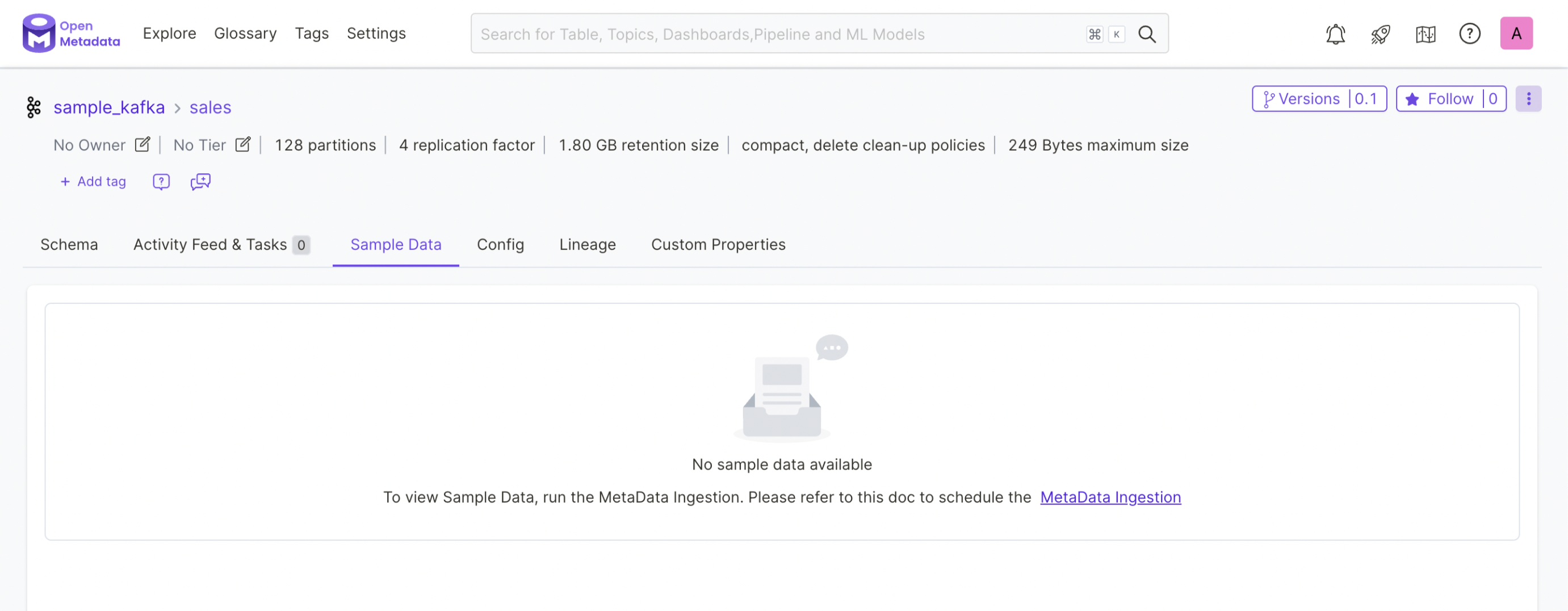Click the Versions 0.1 button
This screenshot has height=611, width=1568.
[1319, 99]
